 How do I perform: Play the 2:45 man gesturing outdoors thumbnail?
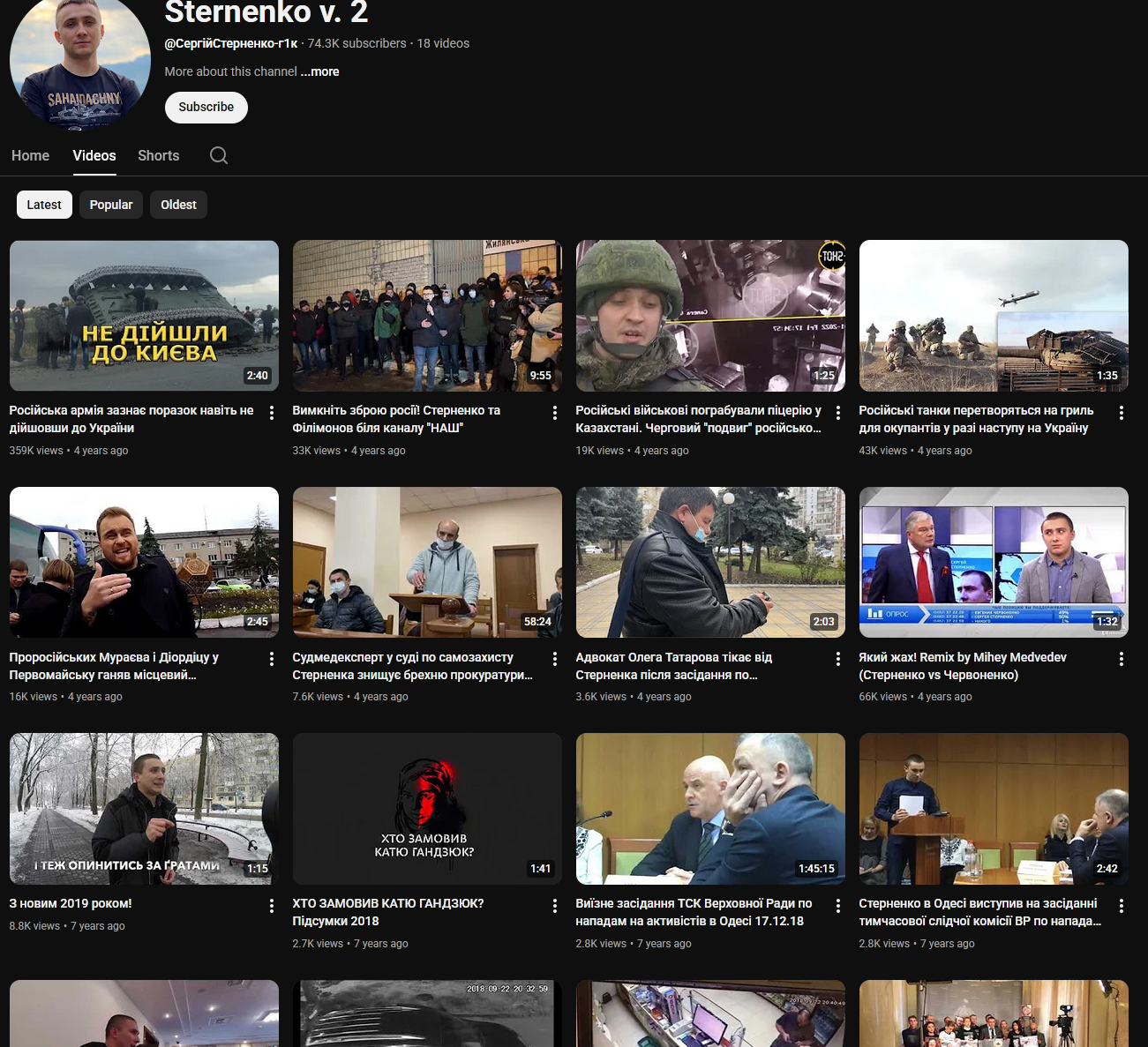[144, 563]
